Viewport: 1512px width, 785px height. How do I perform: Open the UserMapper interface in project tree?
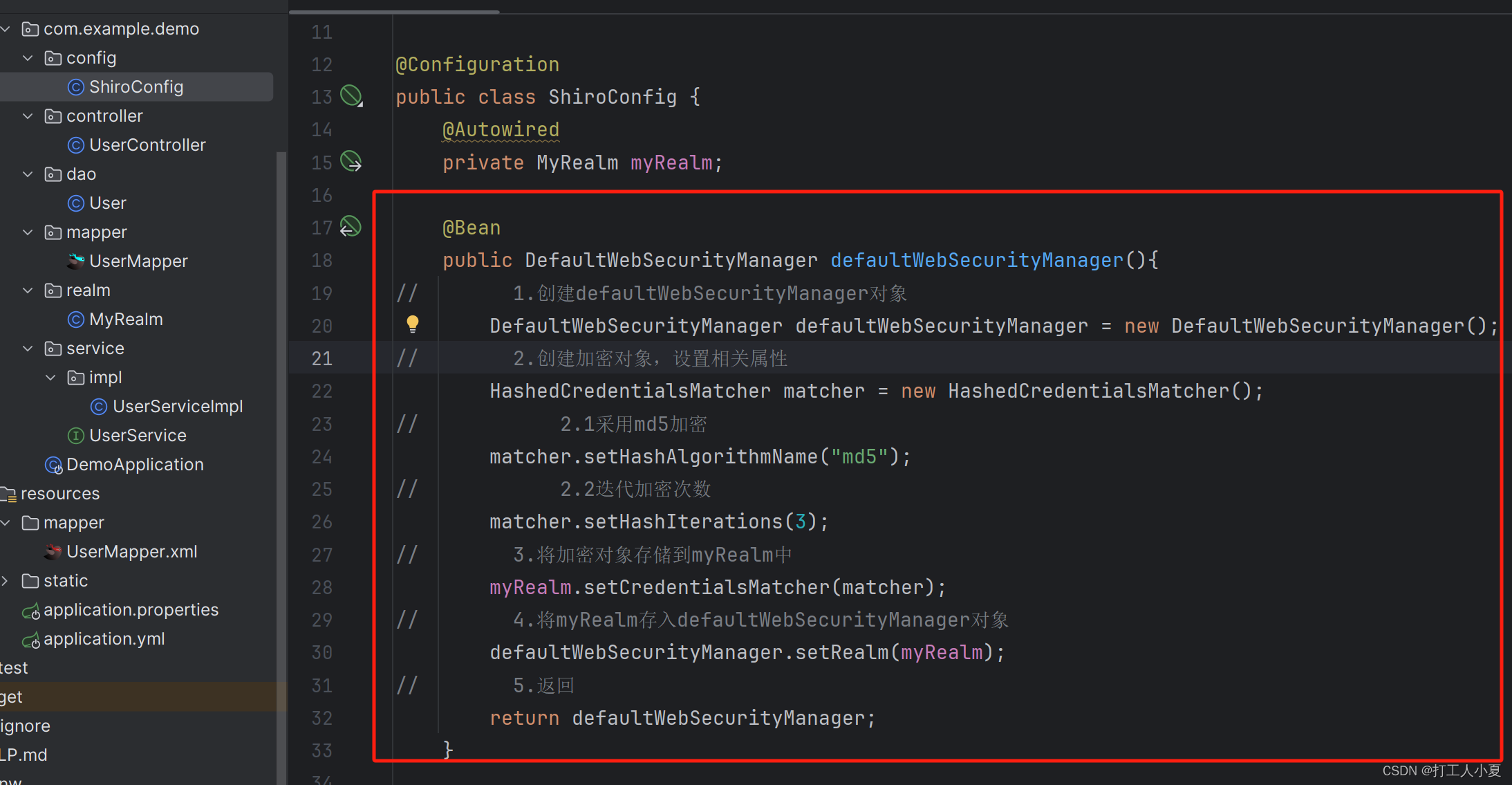138,261
